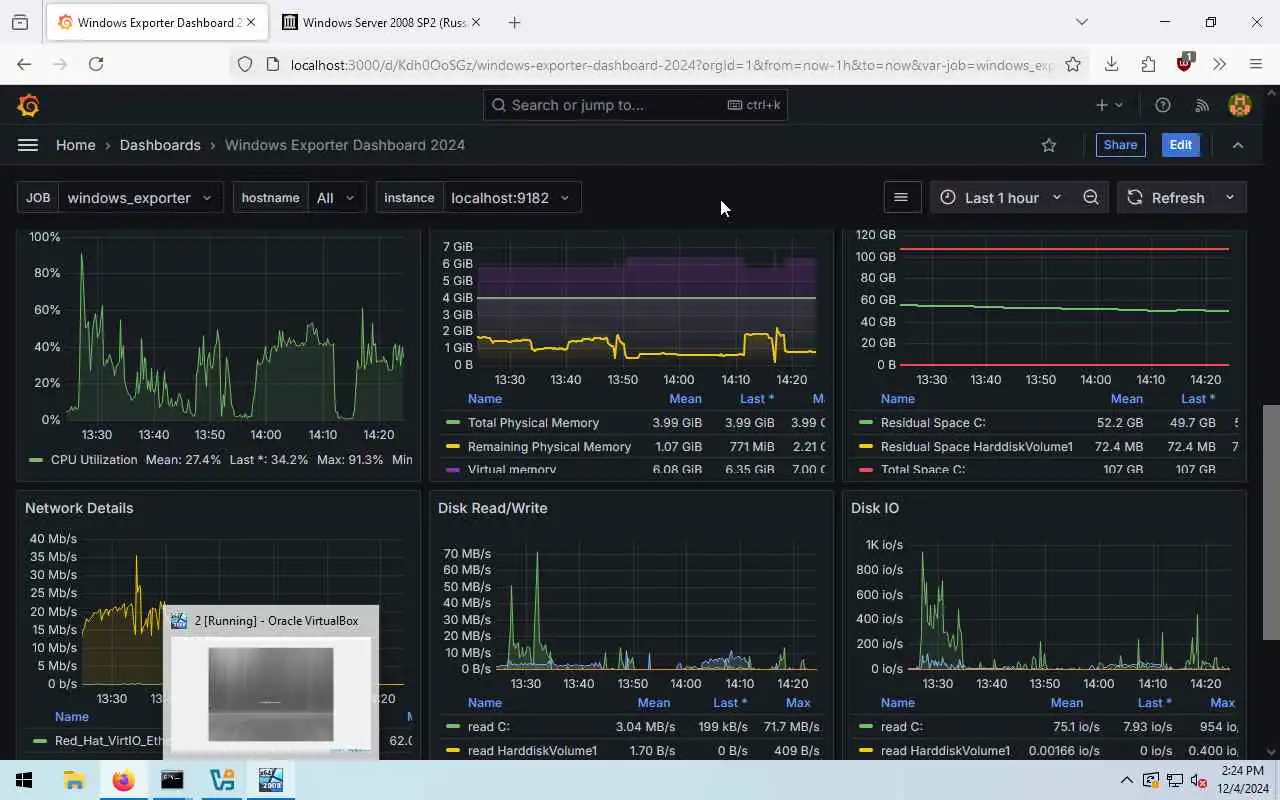1280x800 pixels.
Task: Open the user profile avatar
Action: [x=1240, y=105]
